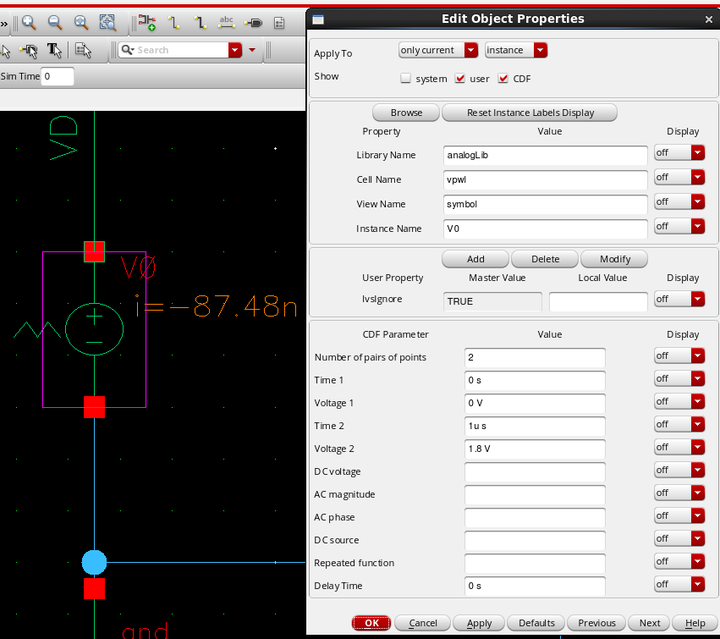Click the Zoom In magnifier icon

(x=29, y=22)
